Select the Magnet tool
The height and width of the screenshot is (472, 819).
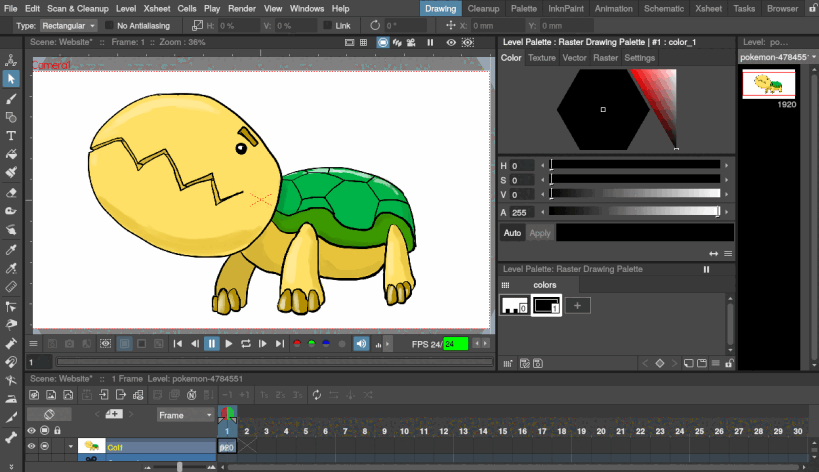point(10,362)
